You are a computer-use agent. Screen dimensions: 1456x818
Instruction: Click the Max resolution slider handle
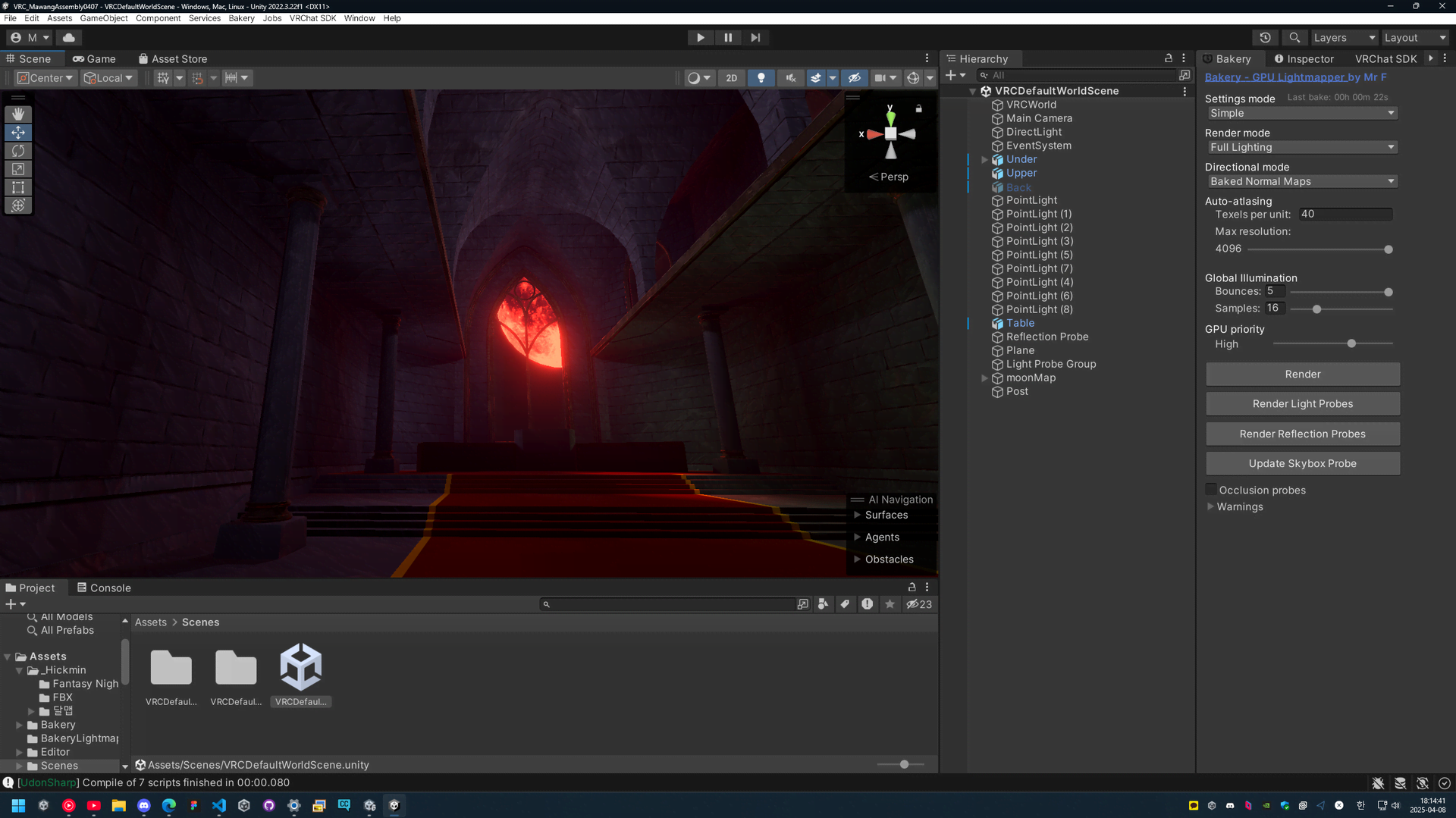[x=1388, y=249]
